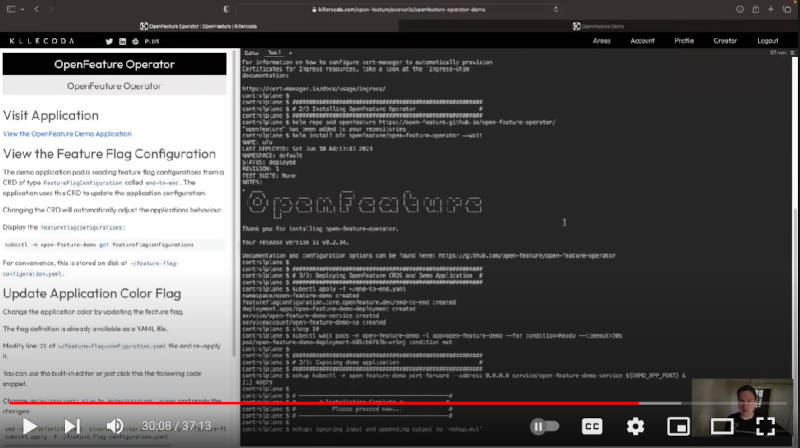Click the OpenFeature ASCII art in terminal
The width and height of the screenshot is (800, 448).
[x=365, y=203]
